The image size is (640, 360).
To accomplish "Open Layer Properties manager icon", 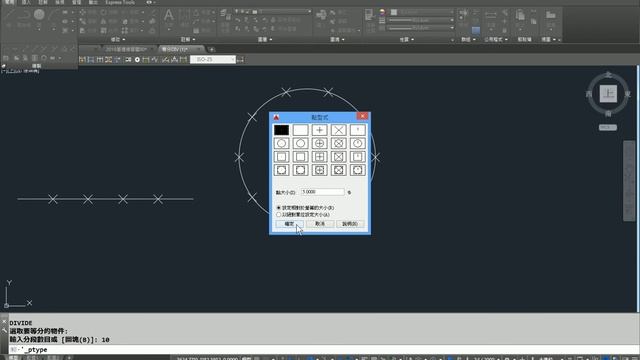I will (x=224, y=14).
